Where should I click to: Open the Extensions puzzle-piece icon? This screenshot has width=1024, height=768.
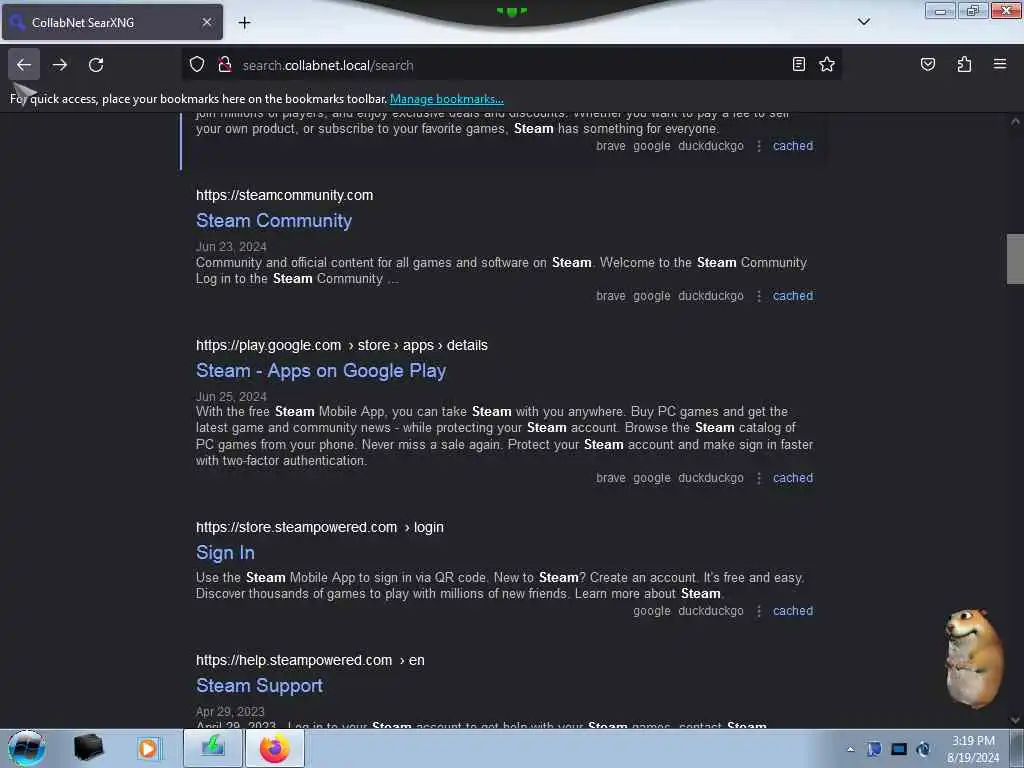[964, 64]
